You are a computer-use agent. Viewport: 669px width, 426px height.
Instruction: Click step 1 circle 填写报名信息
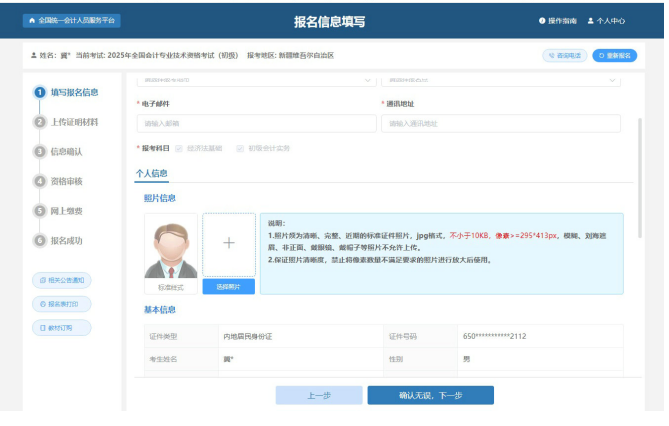[x=39, y=92]
